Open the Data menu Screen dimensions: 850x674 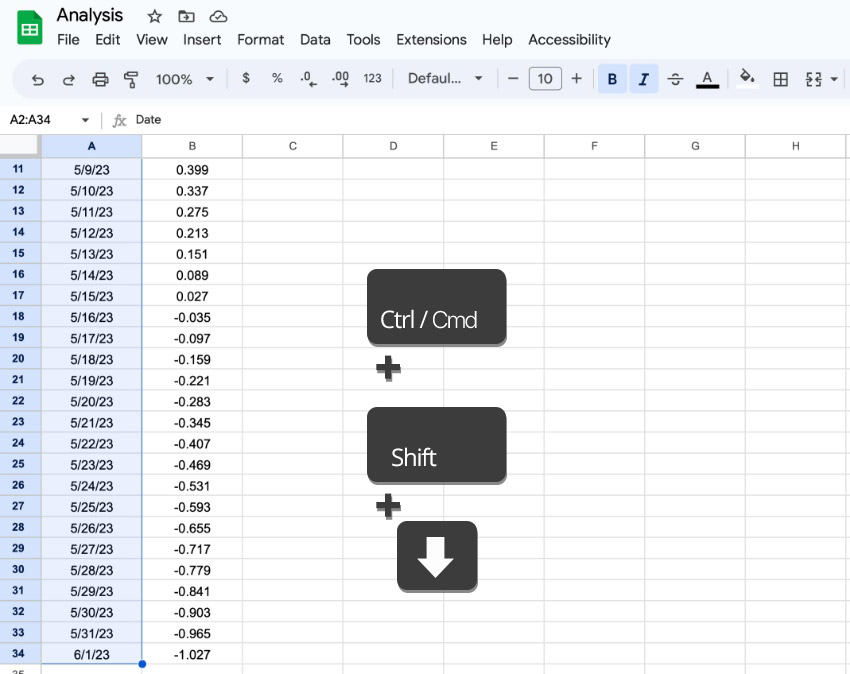(x=315, y=40)
